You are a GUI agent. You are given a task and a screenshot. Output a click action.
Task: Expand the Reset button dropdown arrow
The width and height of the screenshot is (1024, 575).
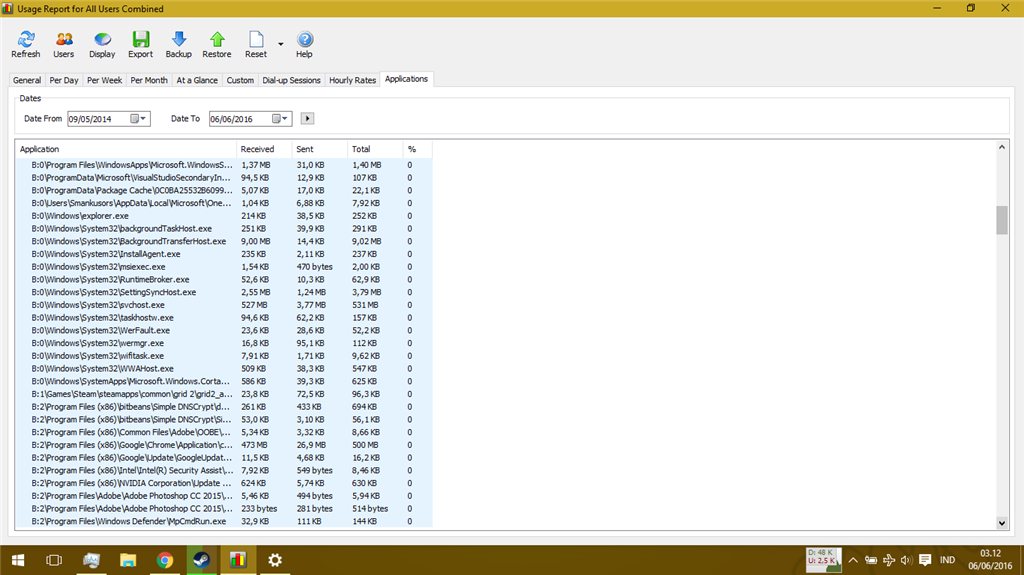(x=281, y=44)
